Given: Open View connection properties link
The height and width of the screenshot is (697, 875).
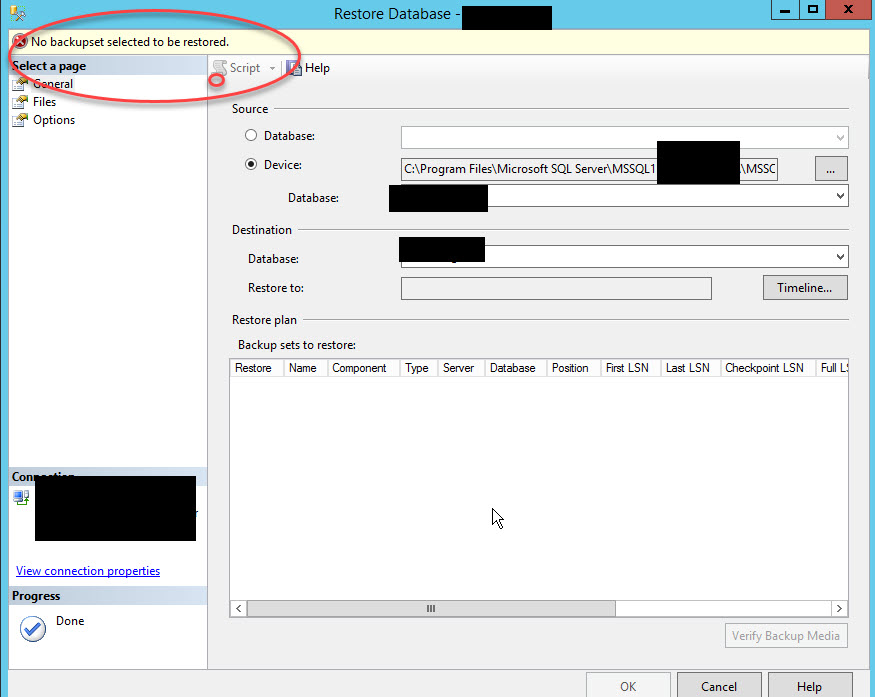Looking at the screenshot, I should point(87,570).
